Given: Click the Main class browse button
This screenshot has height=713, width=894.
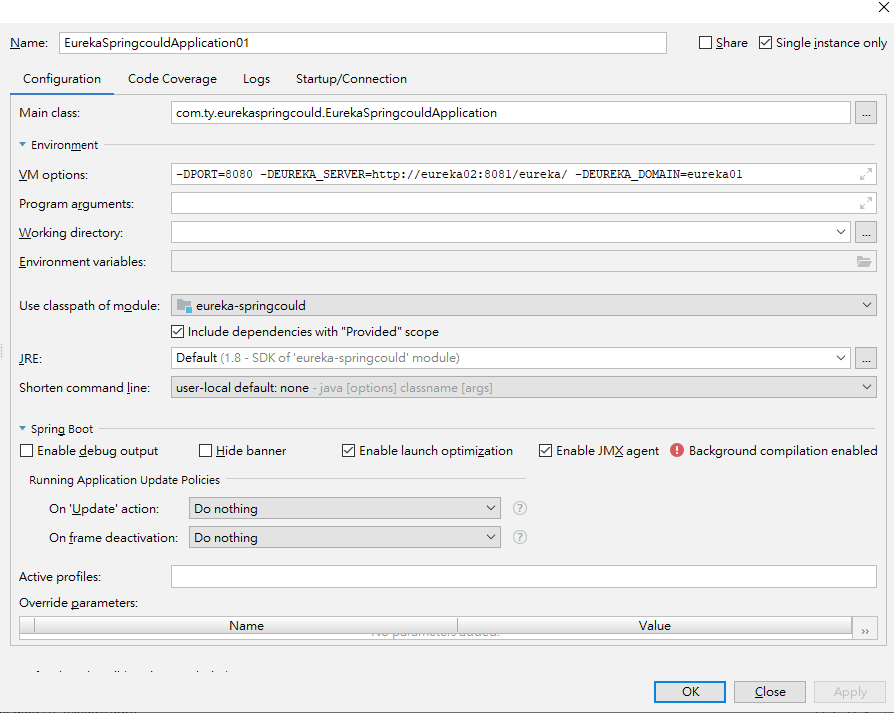Looking at the screenshot, I should tap(865, 113).
